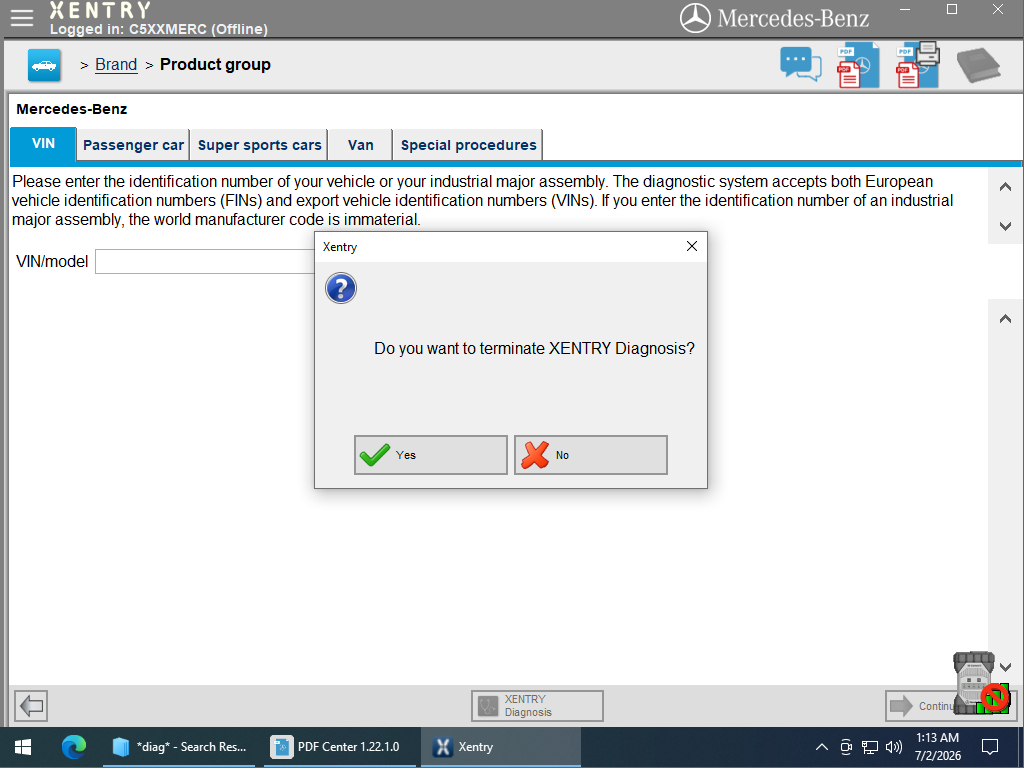The image size is (1024, 768).
Task: Switch to the Passenger car tab
Action: [x=133, y=145]
